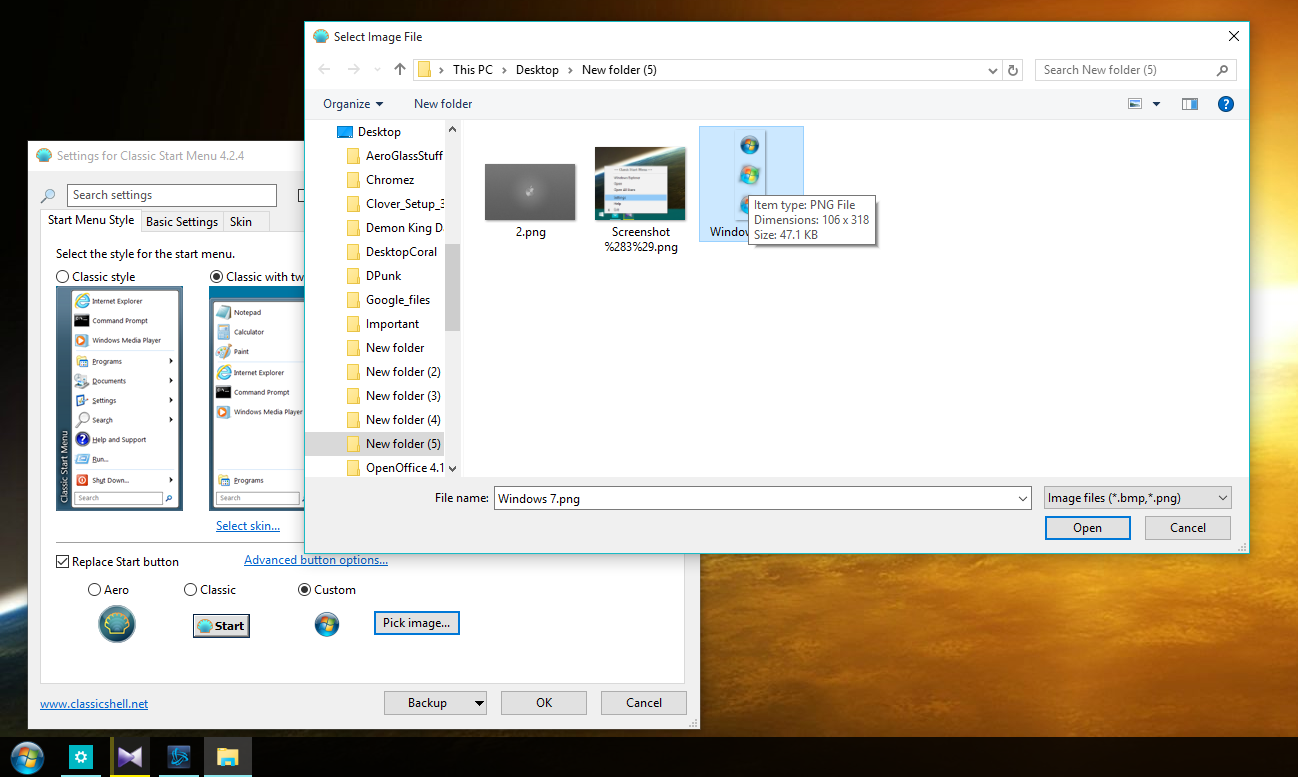
Task: Select the 2.png thumbnail
Action: (530, 192)
